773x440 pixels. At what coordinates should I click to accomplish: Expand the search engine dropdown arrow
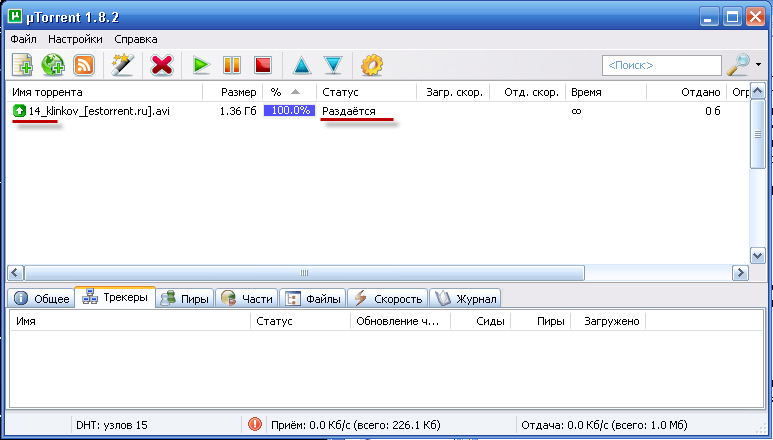758,65
